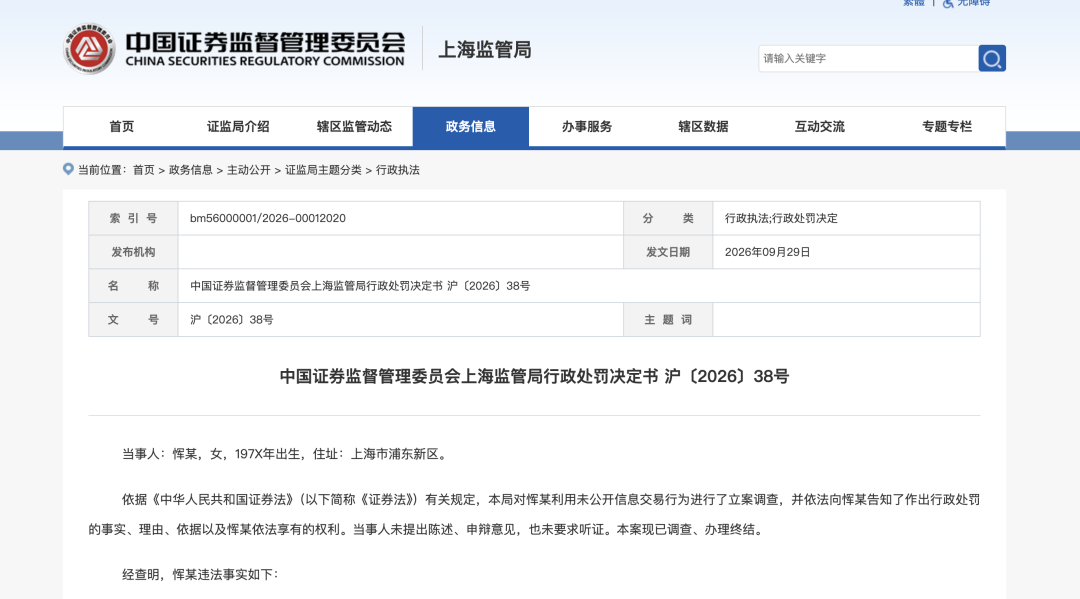Open the 辖区数据 navigation tab
The width and height of the screenshot is (1080, 599).
pyautogui.click(x=703, y=127)
